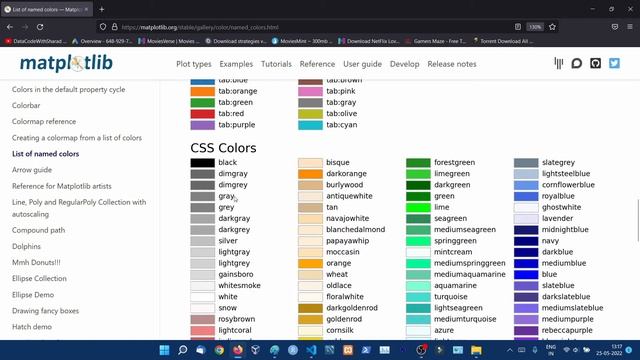
Task: Open XAMPP from the taskbar
Action: [348, 350]
